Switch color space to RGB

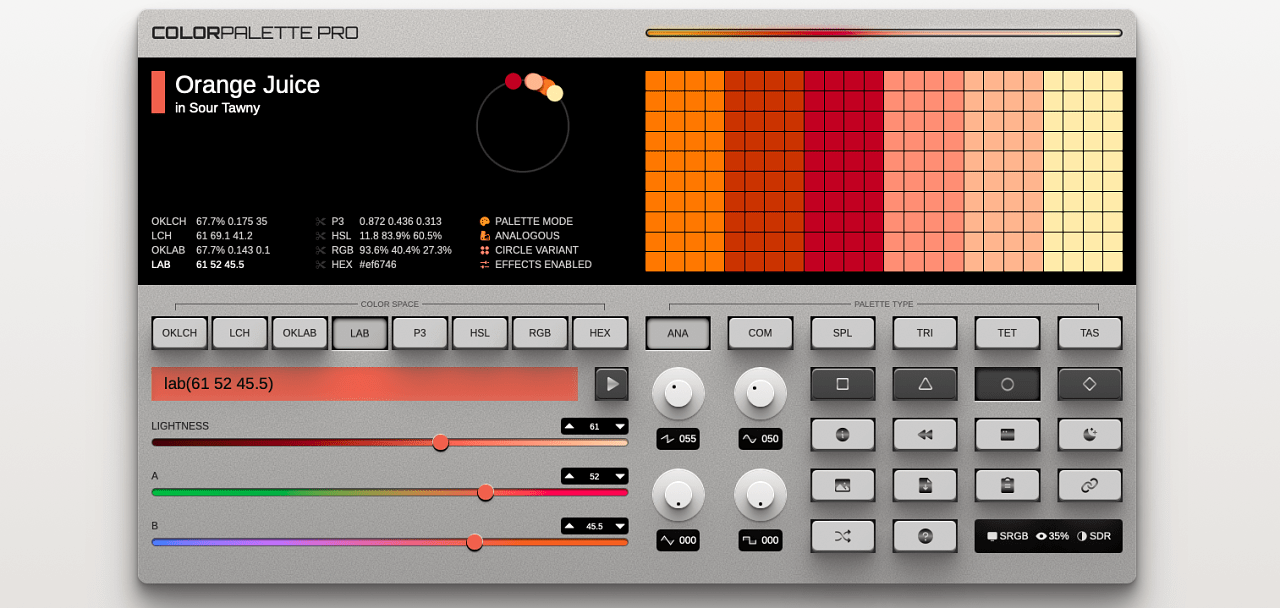click(540, 333)
